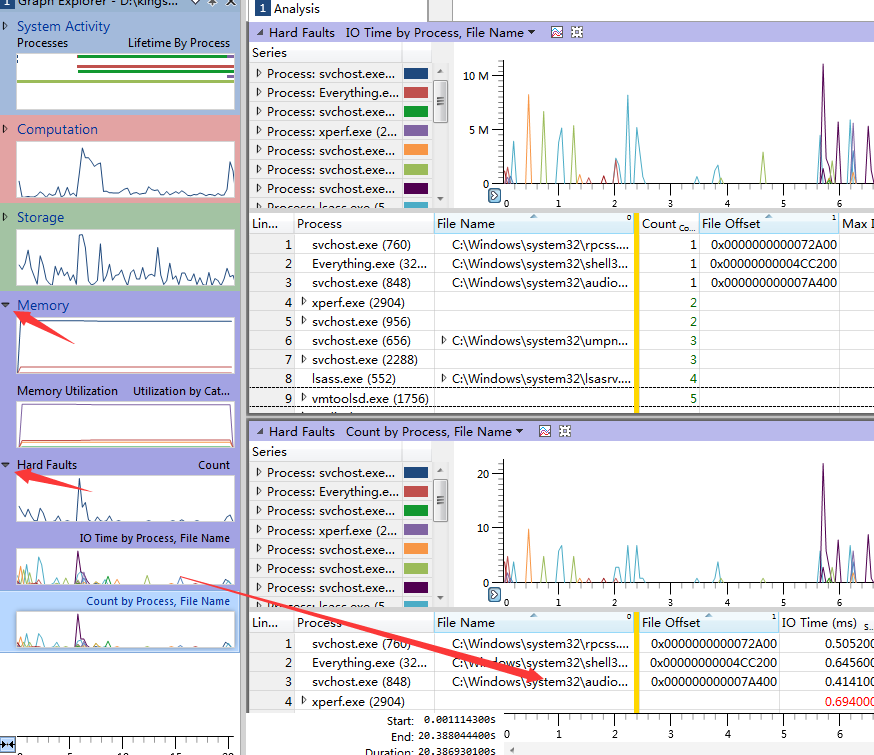This screenshot has width=874, height=755.
Task: Click the purple xperf.exe swatch in IO Time panel
Action: [416, 131]
